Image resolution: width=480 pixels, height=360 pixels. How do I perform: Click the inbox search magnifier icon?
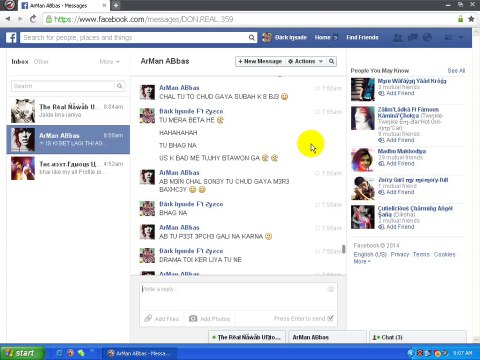[x=119, y=86]
